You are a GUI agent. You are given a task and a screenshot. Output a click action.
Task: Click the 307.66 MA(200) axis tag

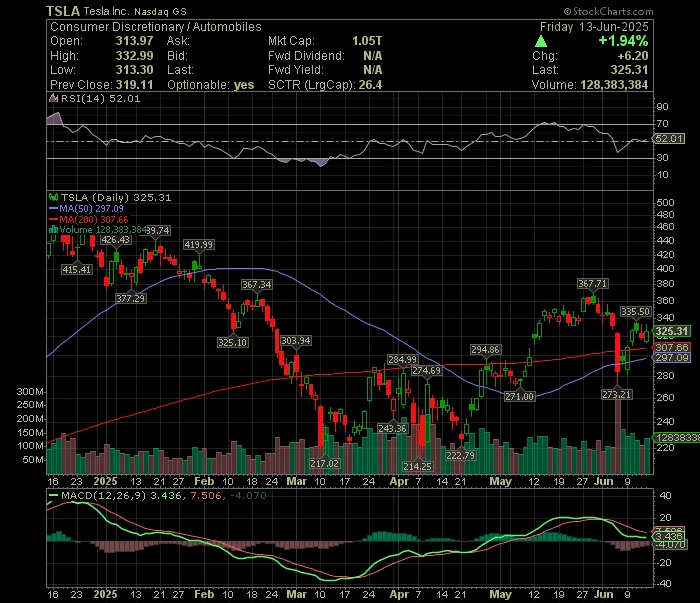point(672,347)
